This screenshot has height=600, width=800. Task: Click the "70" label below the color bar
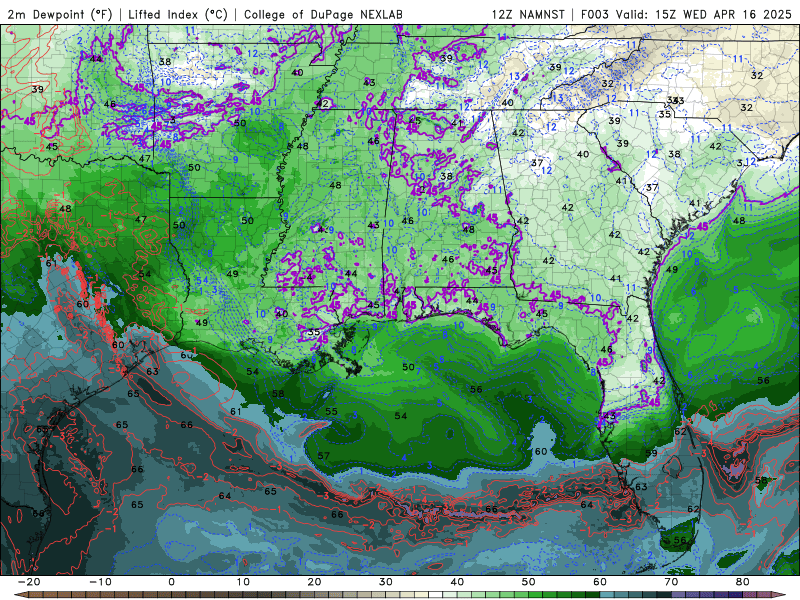point(671,582)
